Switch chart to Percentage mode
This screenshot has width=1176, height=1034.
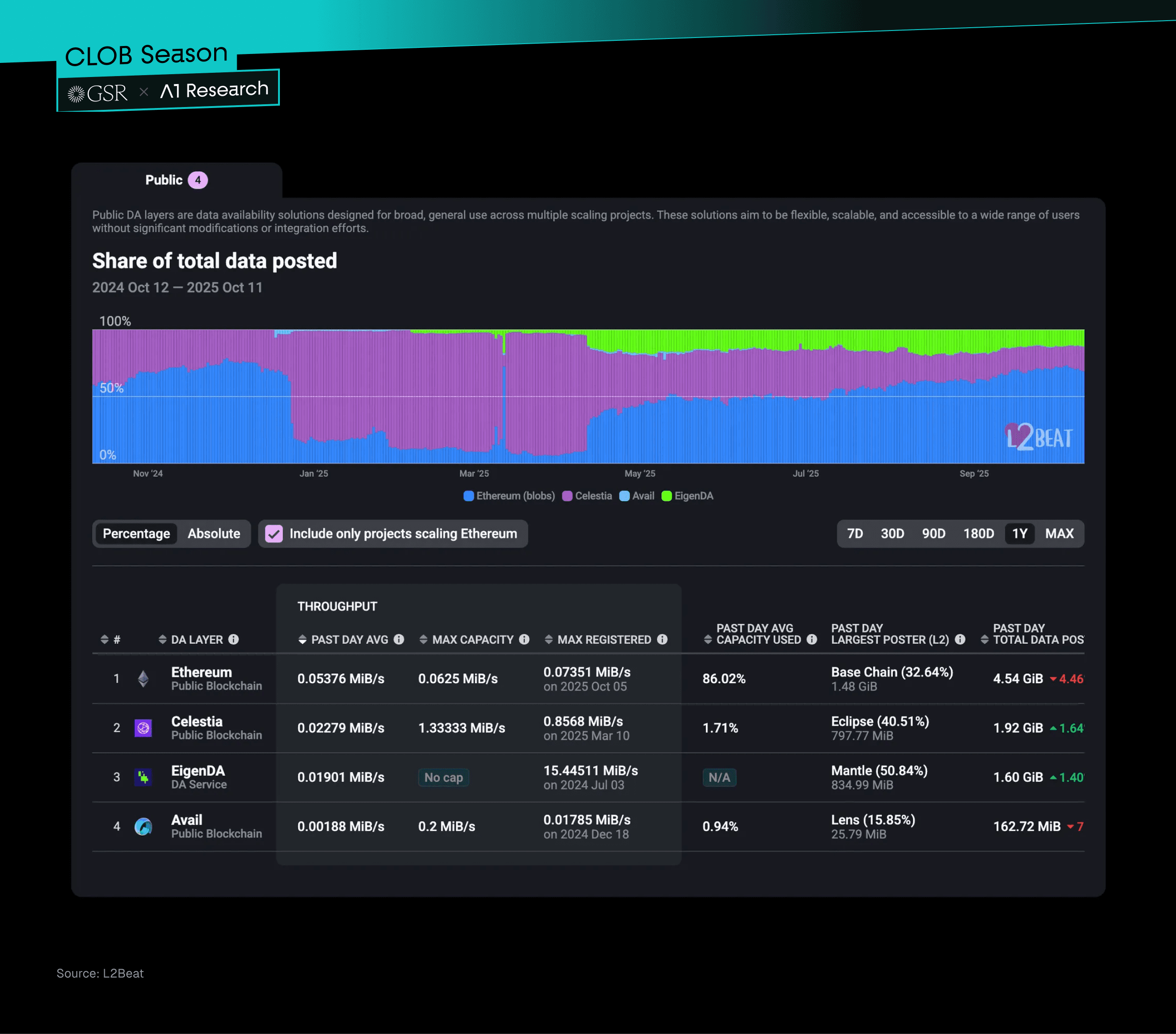(x=136, y=534)
